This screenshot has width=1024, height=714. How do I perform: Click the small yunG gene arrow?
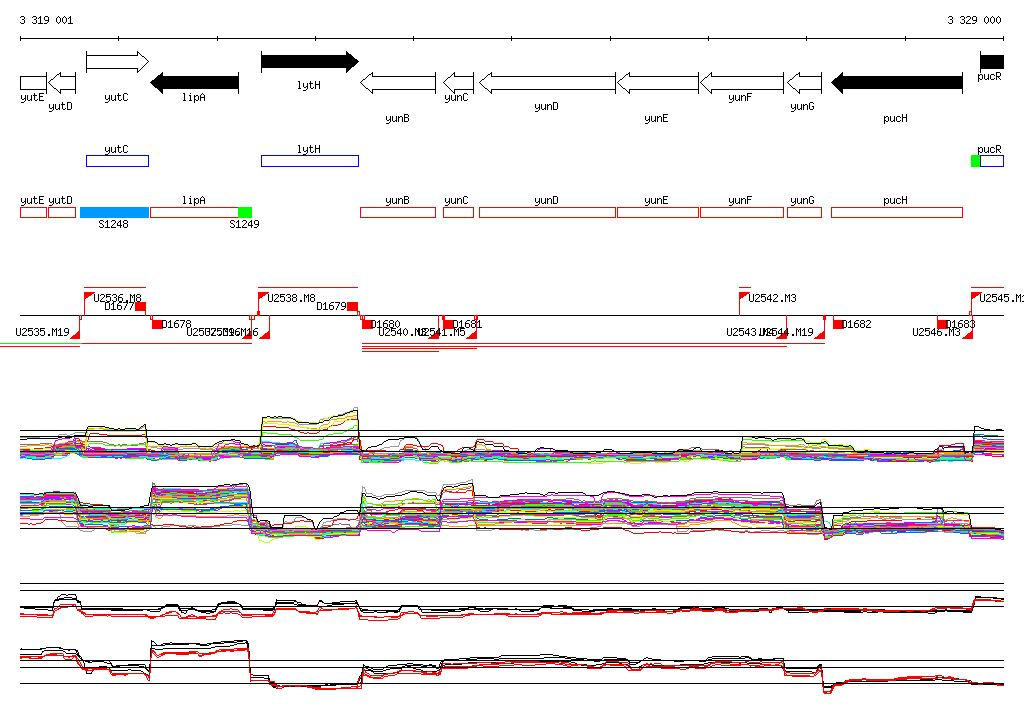(803, 82)
